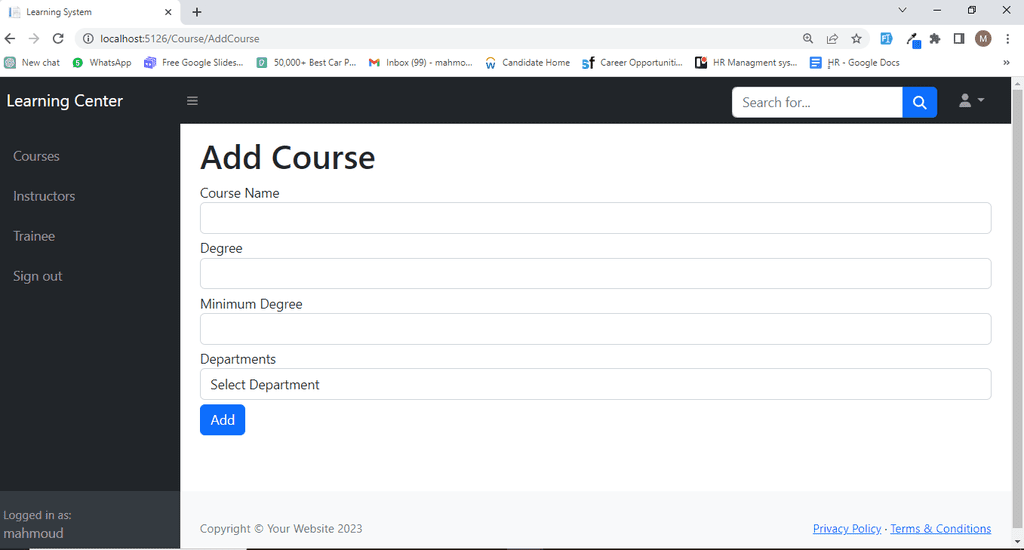Image resolution: width=1024 pixels, height=550 pixels.
Task: Go back with the browser back arrow
Action: (10, 39)
